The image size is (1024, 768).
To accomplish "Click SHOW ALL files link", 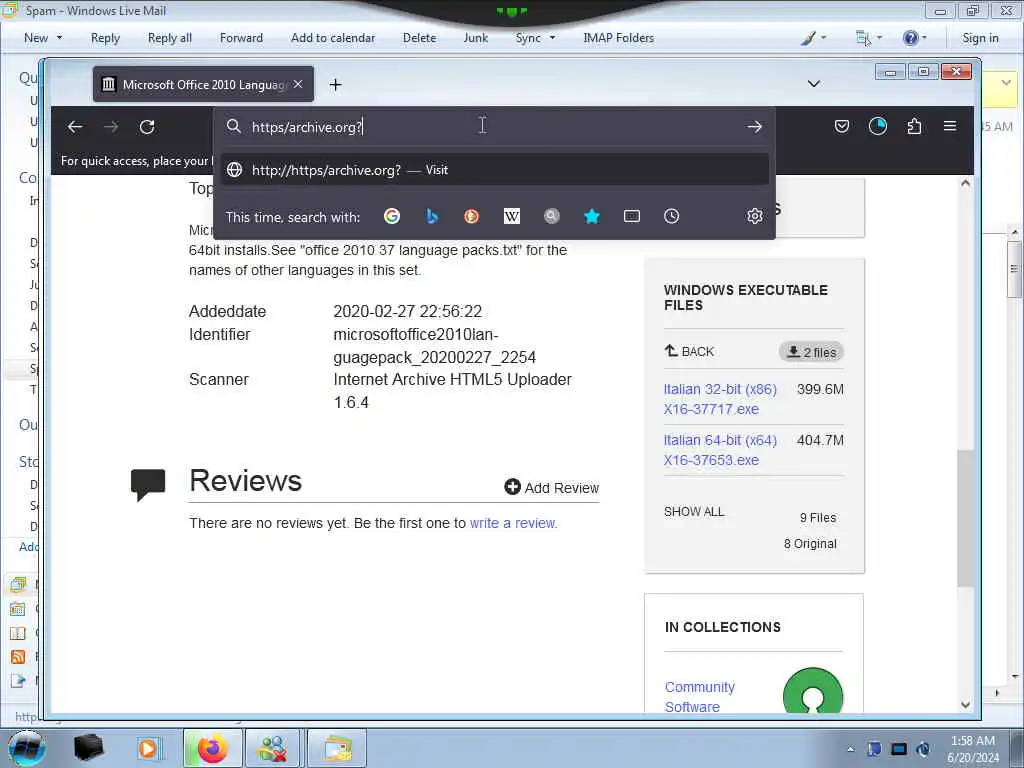I will point(694,511).
